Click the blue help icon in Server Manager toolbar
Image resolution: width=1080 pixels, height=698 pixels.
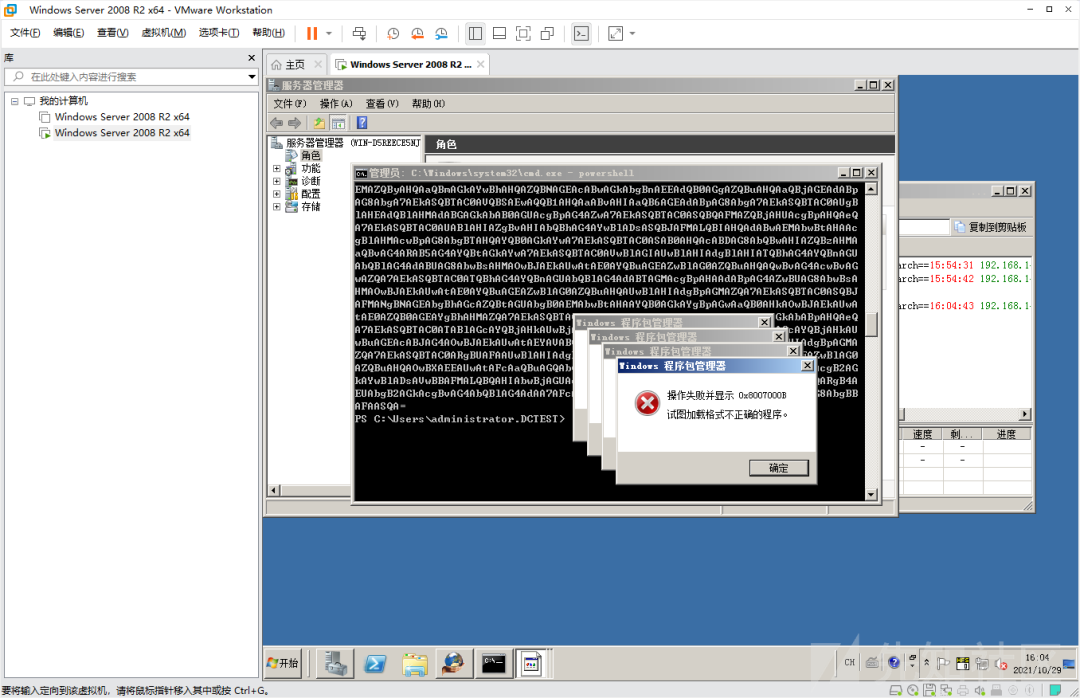[x=362, y=123]
